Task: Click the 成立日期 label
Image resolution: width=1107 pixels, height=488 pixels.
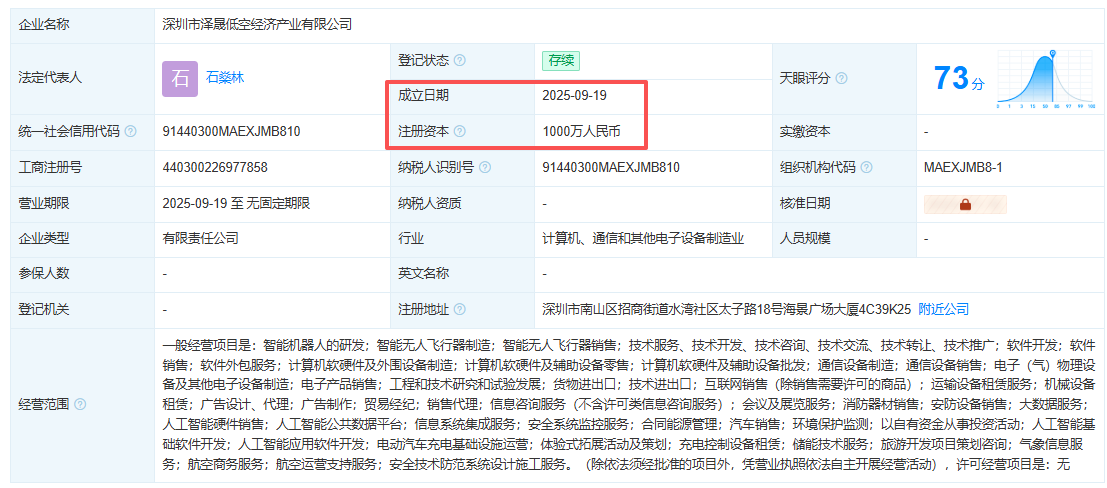Action: point(424,96)
